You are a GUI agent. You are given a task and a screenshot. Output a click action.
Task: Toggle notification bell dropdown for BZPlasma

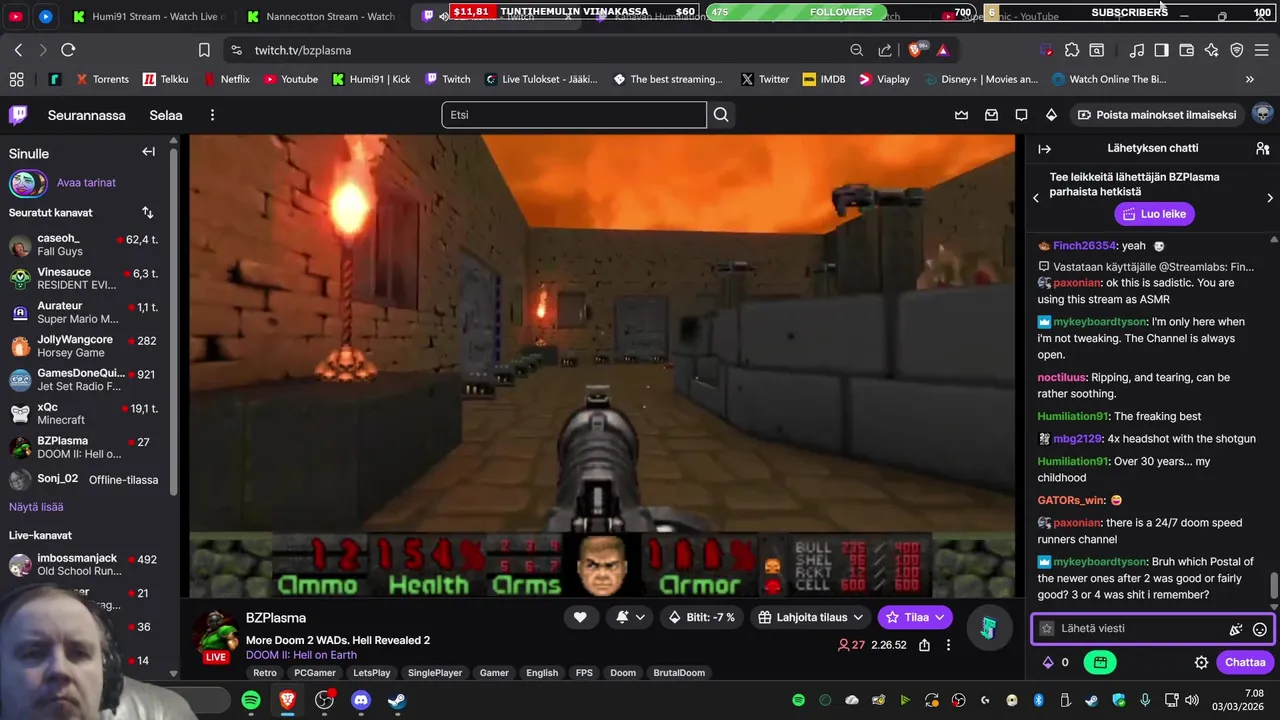coord(630,617)
